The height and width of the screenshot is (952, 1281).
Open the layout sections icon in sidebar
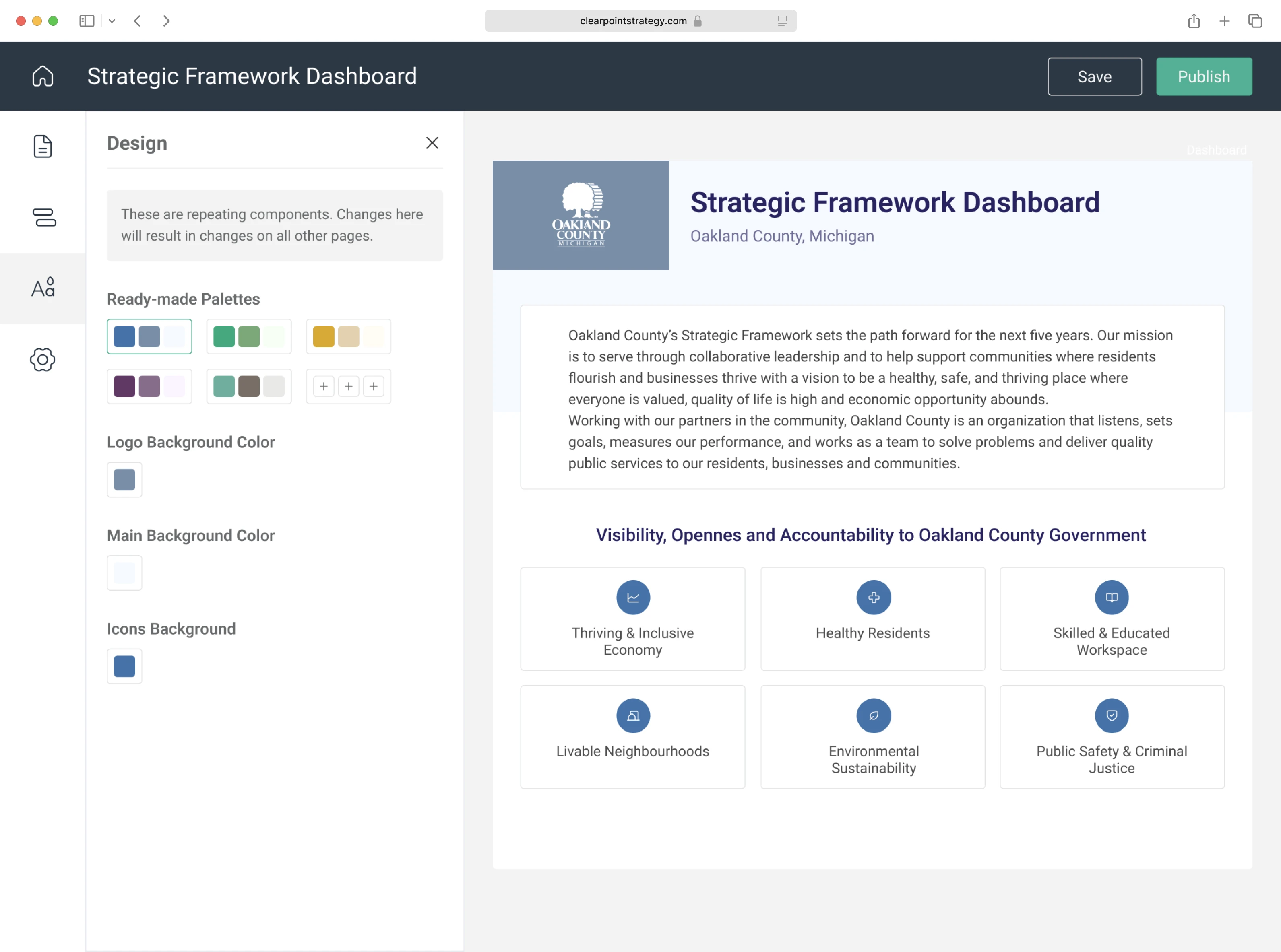coord(44,217)
